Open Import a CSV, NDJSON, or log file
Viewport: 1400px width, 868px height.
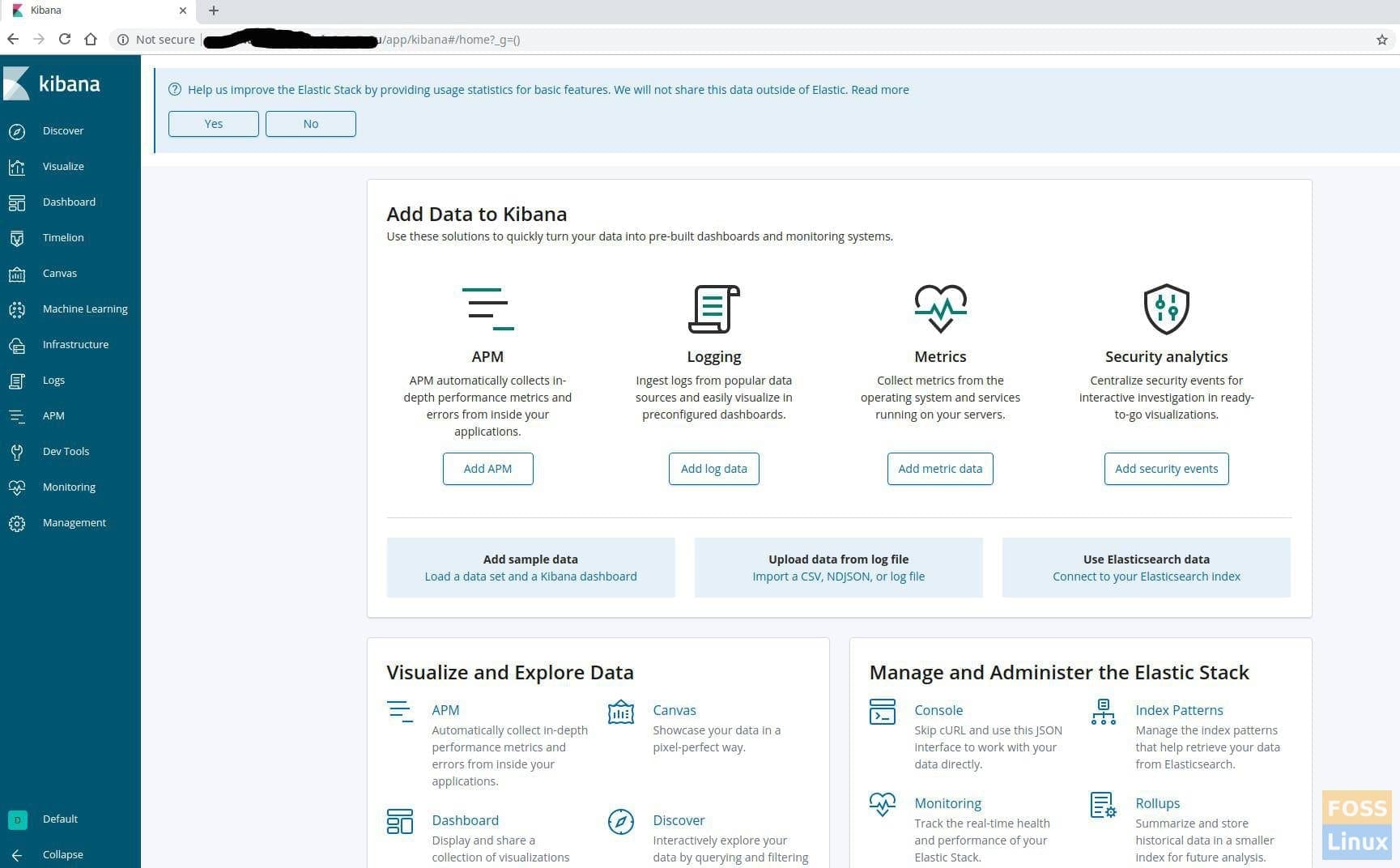click(838, 577)
